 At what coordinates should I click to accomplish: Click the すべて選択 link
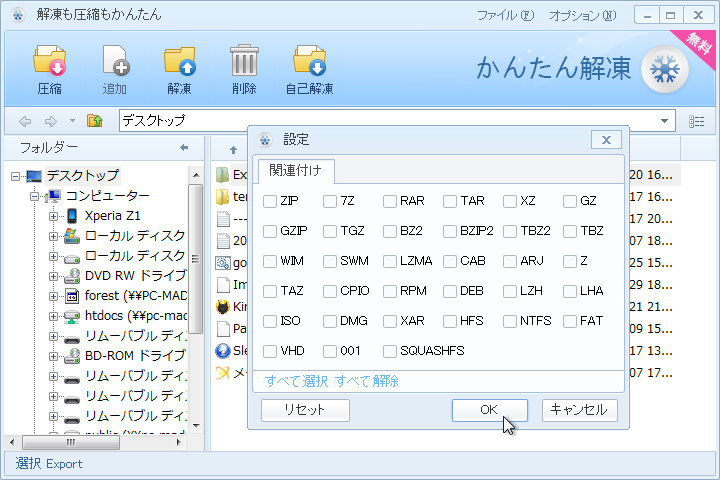click(x=297, y=381)
